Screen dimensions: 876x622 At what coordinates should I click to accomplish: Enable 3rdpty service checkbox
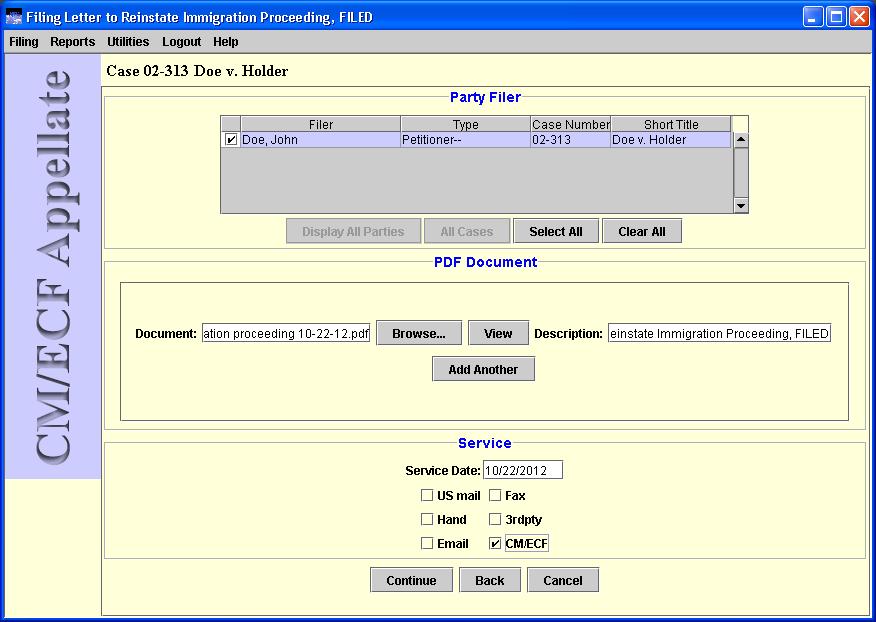coord(495,519)
